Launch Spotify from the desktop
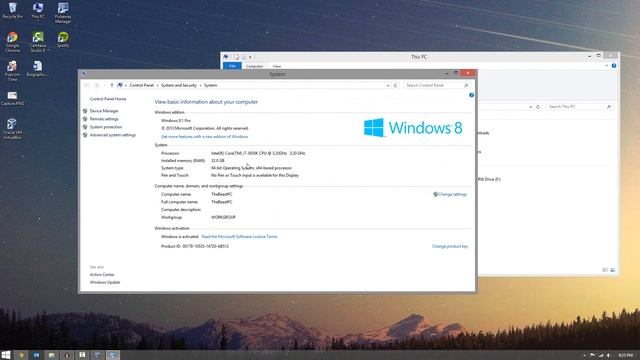The image size is (640, 360). coord(63,40)
